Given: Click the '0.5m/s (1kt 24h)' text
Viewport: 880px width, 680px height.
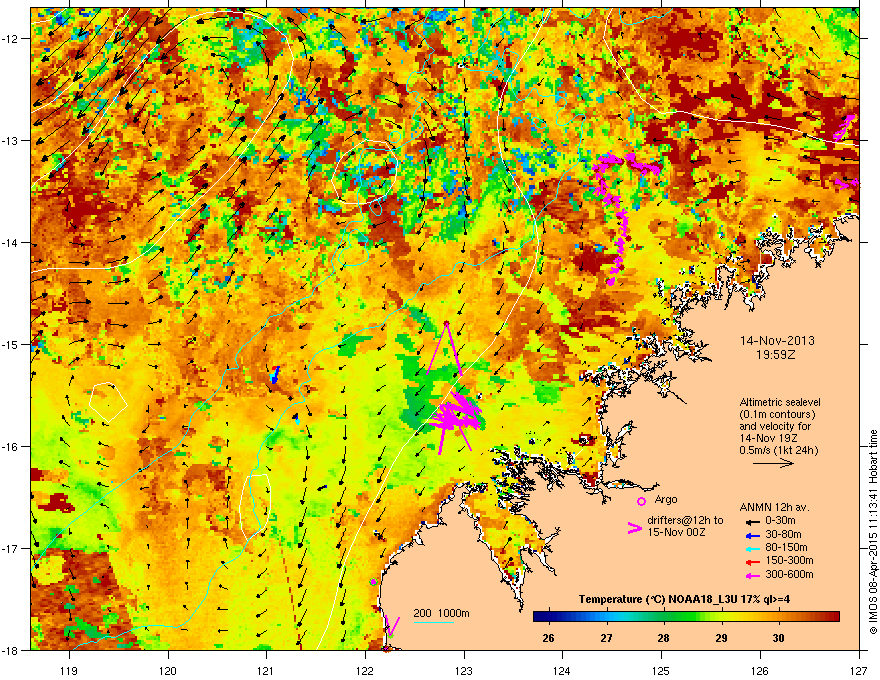Looking at the screenshot, I should (778, 450).
